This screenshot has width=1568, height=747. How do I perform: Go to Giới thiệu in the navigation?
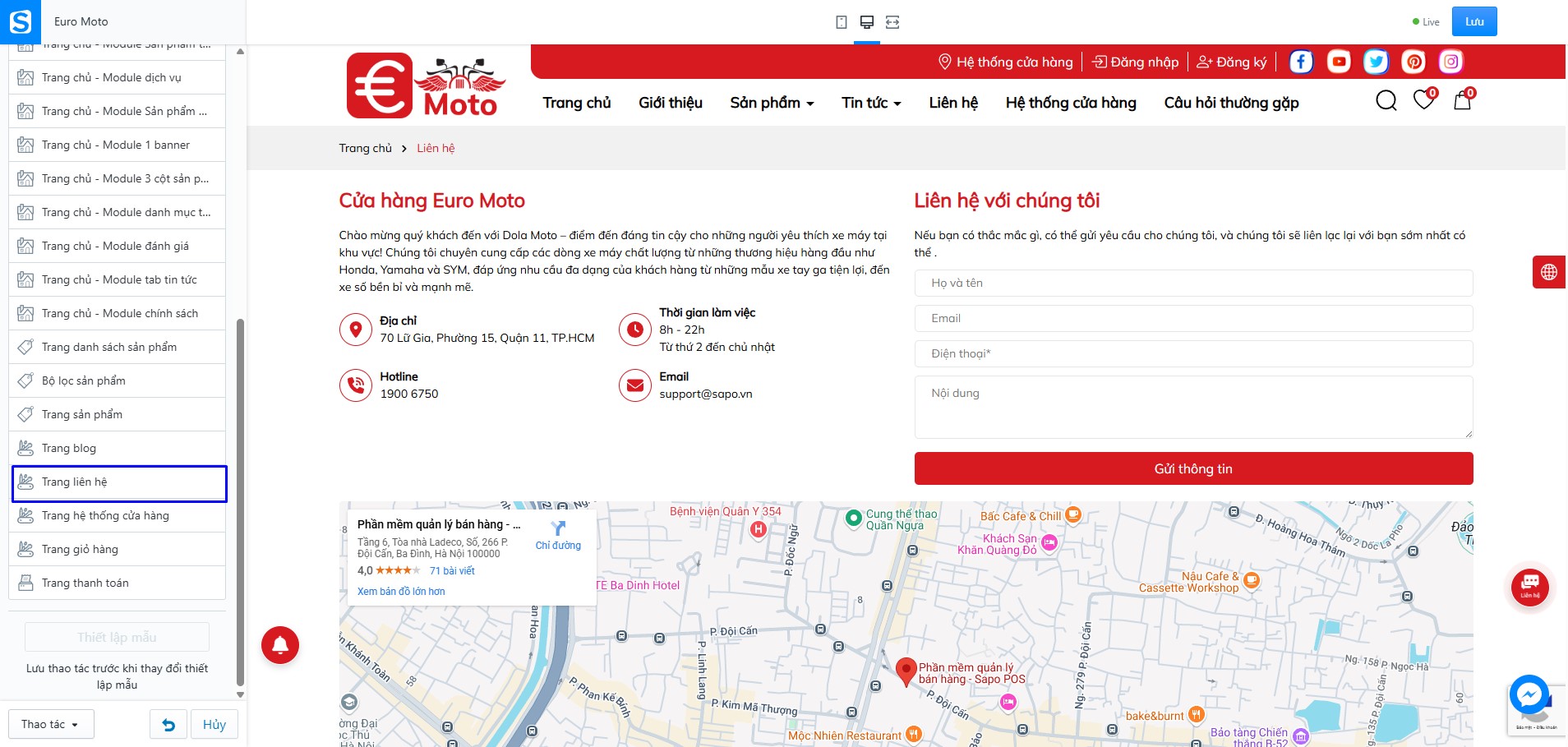(671, 103)
